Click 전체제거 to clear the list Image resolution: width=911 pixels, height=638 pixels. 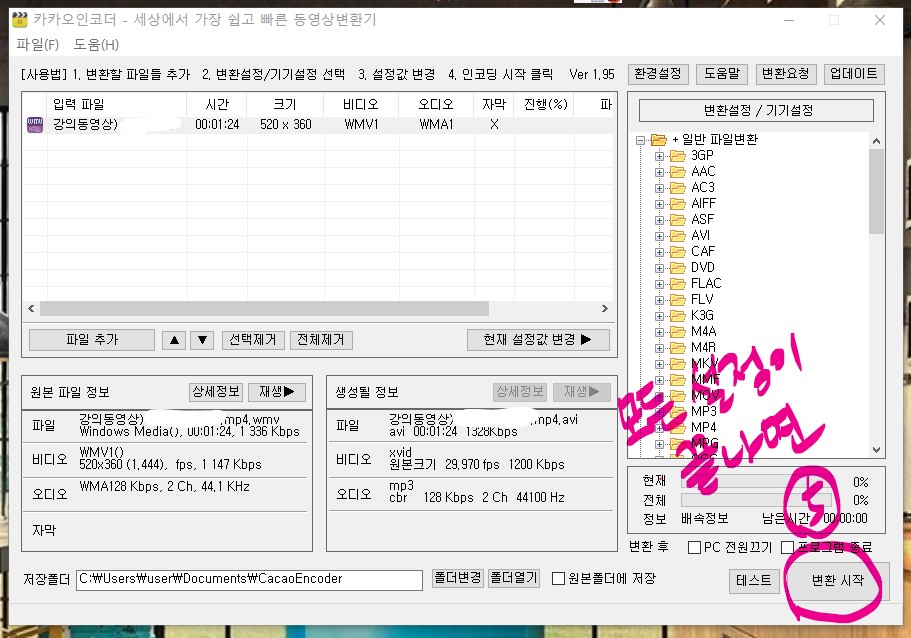coord(321,340)
